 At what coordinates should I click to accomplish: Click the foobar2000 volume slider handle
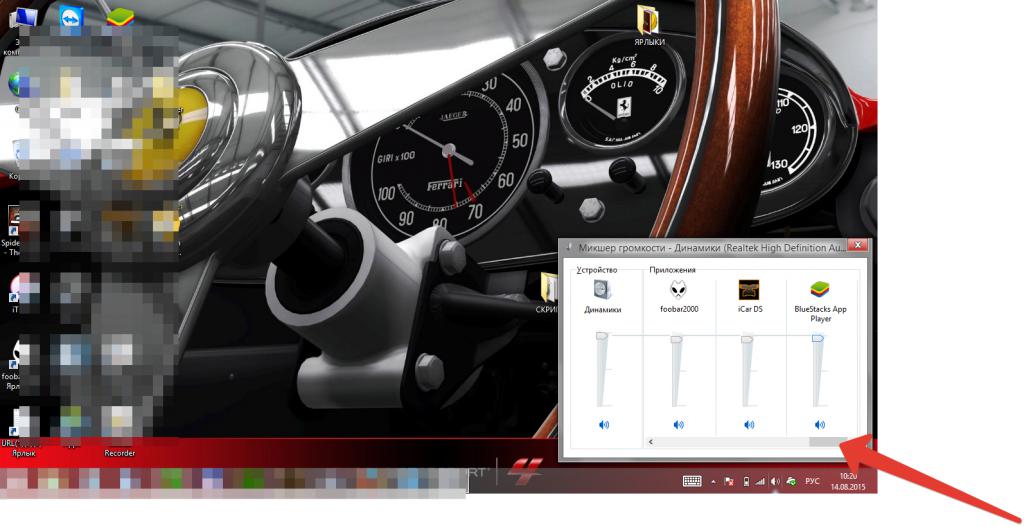[677, 340]
